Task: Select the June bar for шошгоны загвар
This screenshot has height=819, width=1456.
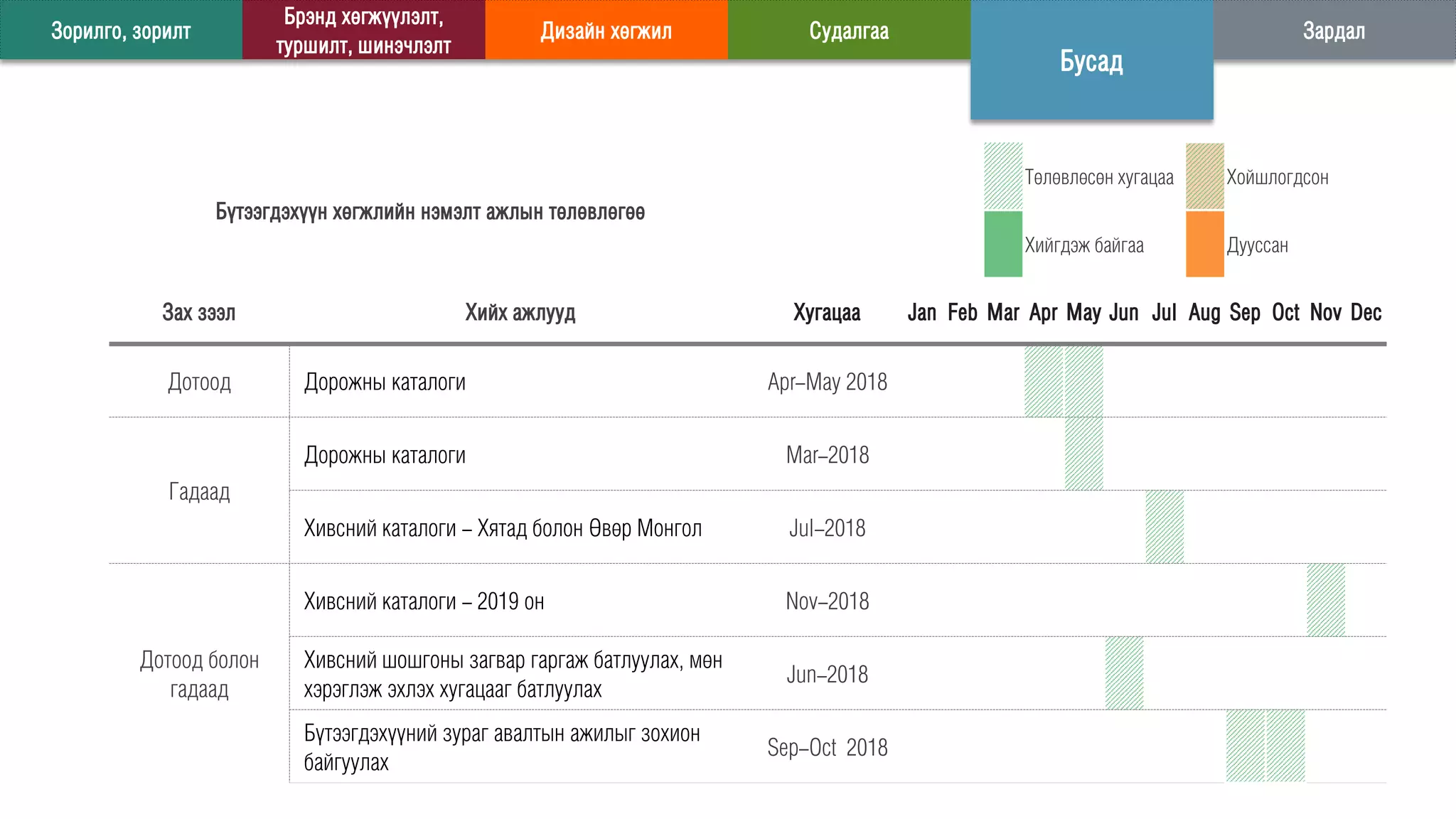Action: click(1124, 674)
